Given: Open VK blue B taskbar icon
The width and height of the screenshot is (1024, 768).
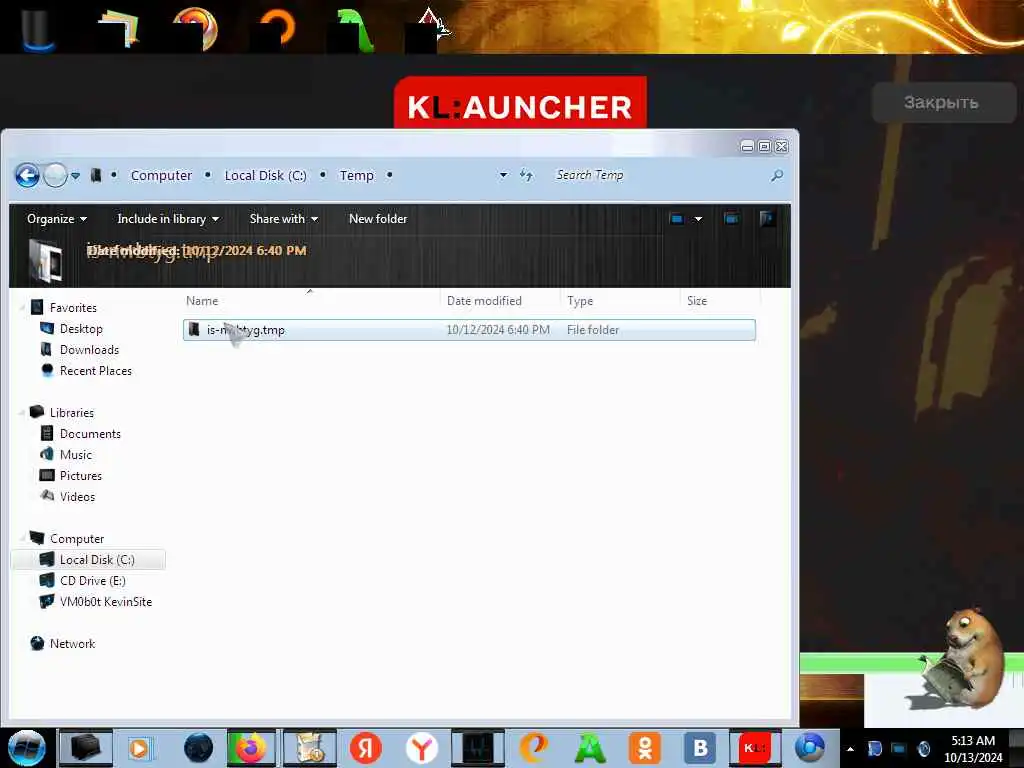Looking at the screenshot, I should tap(701, 748).
